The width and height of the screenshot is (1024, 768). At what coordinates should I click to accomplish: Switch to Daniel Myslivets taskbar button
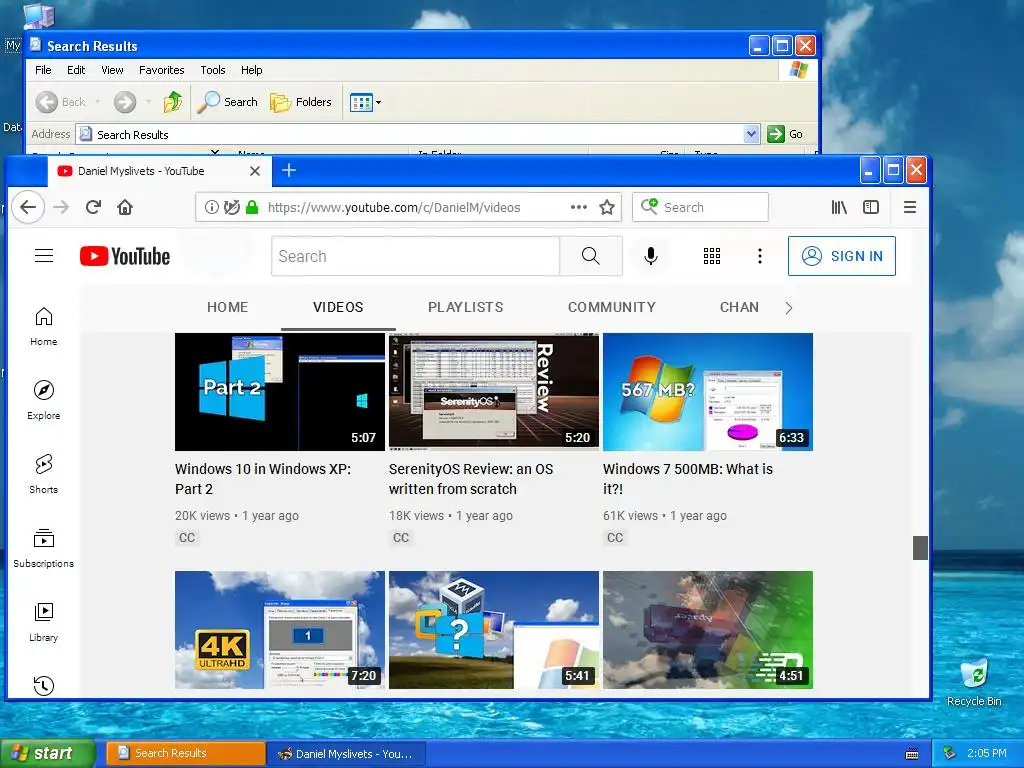(346, 754)
